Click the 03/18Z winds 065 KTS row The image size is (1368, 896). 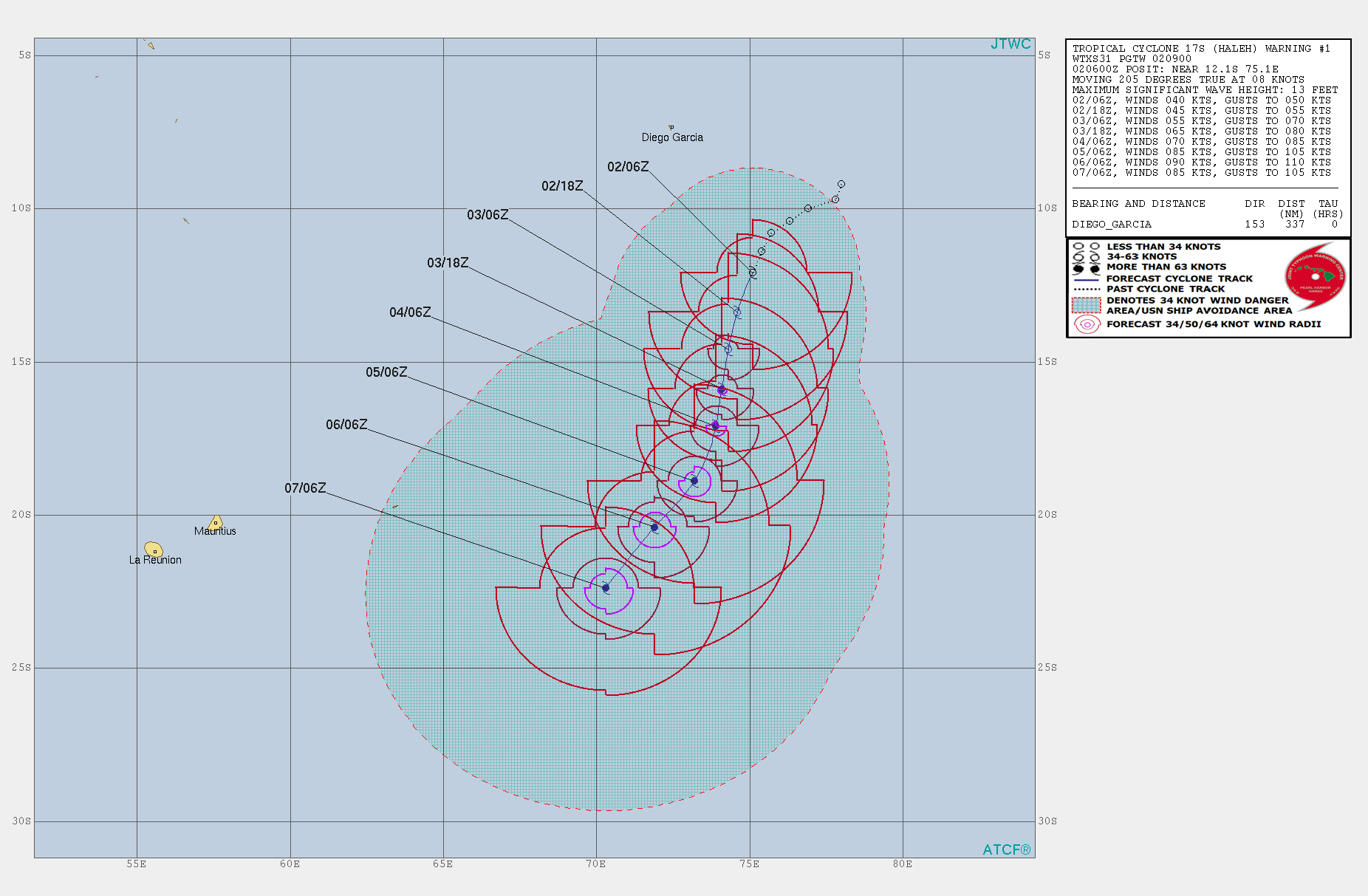pos(1202,131)
